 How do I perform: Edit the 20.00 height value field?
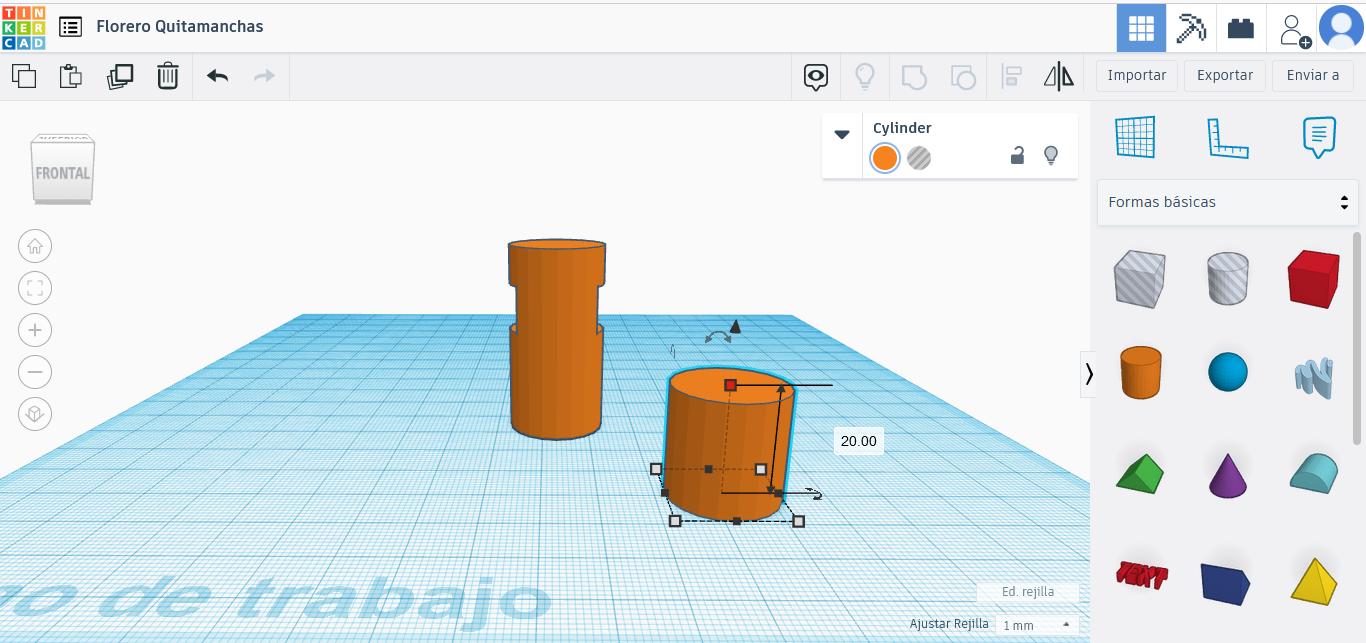859,441
